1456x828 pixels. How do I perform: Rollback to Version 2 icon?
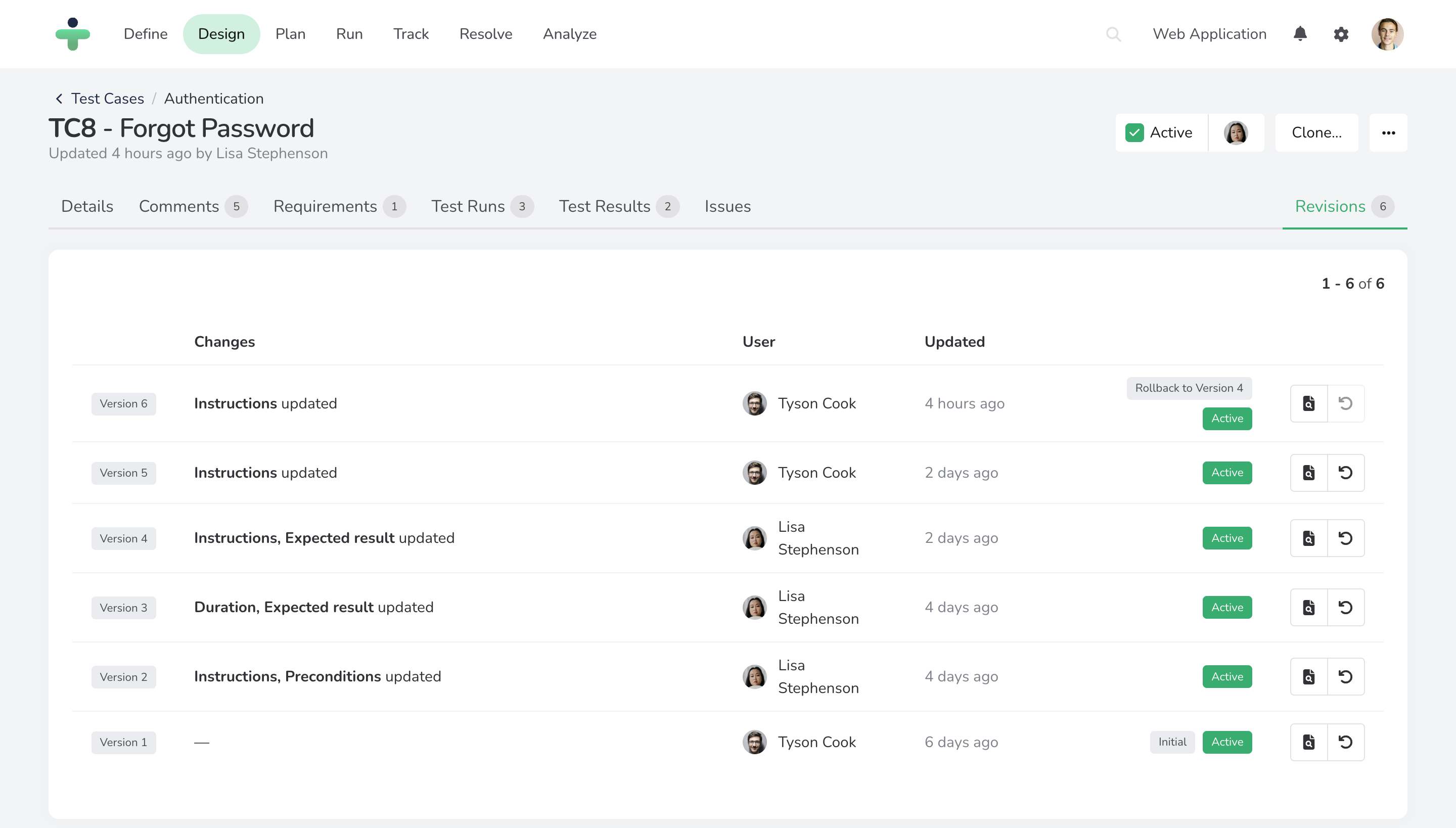(x=1346, y=677)
